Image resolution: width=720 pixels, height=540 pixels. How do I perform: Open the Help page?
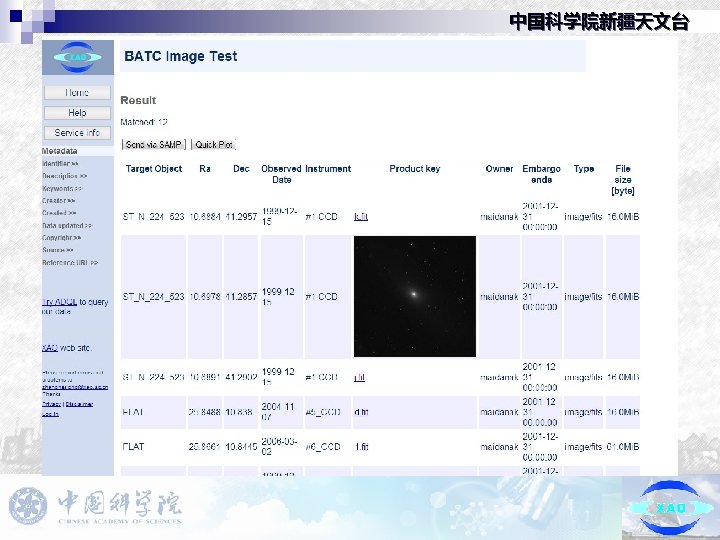(77, 112)
